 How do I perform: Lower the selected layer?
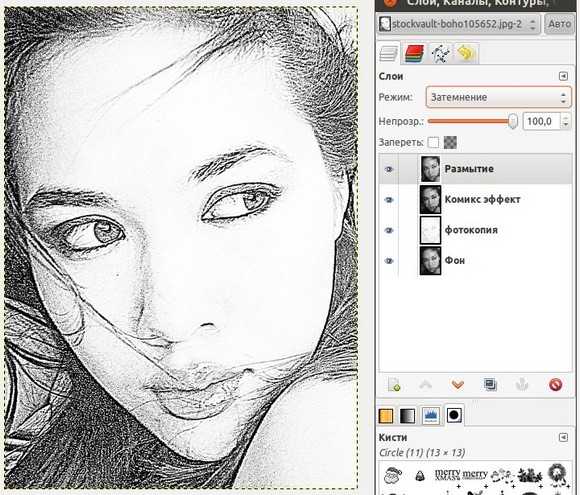[x=458, y=385]
